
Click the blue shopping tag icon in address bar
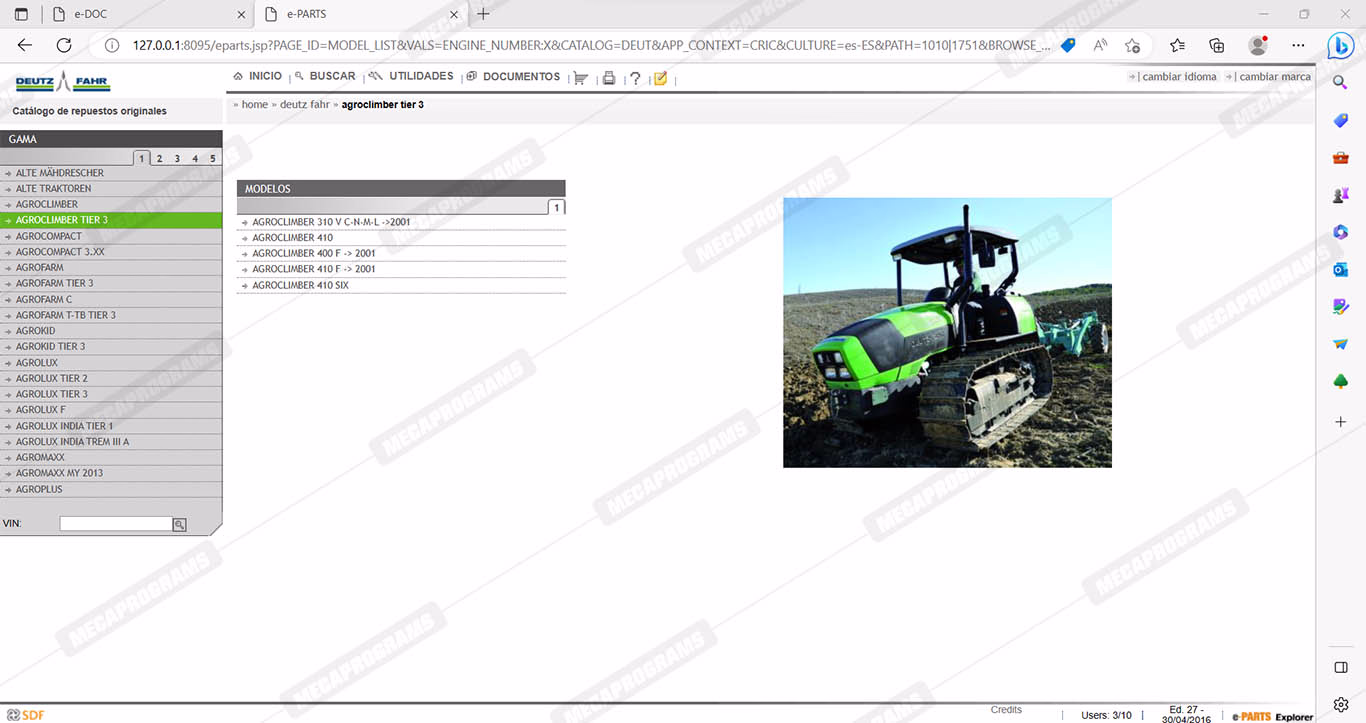click(x=1068, y=45)
